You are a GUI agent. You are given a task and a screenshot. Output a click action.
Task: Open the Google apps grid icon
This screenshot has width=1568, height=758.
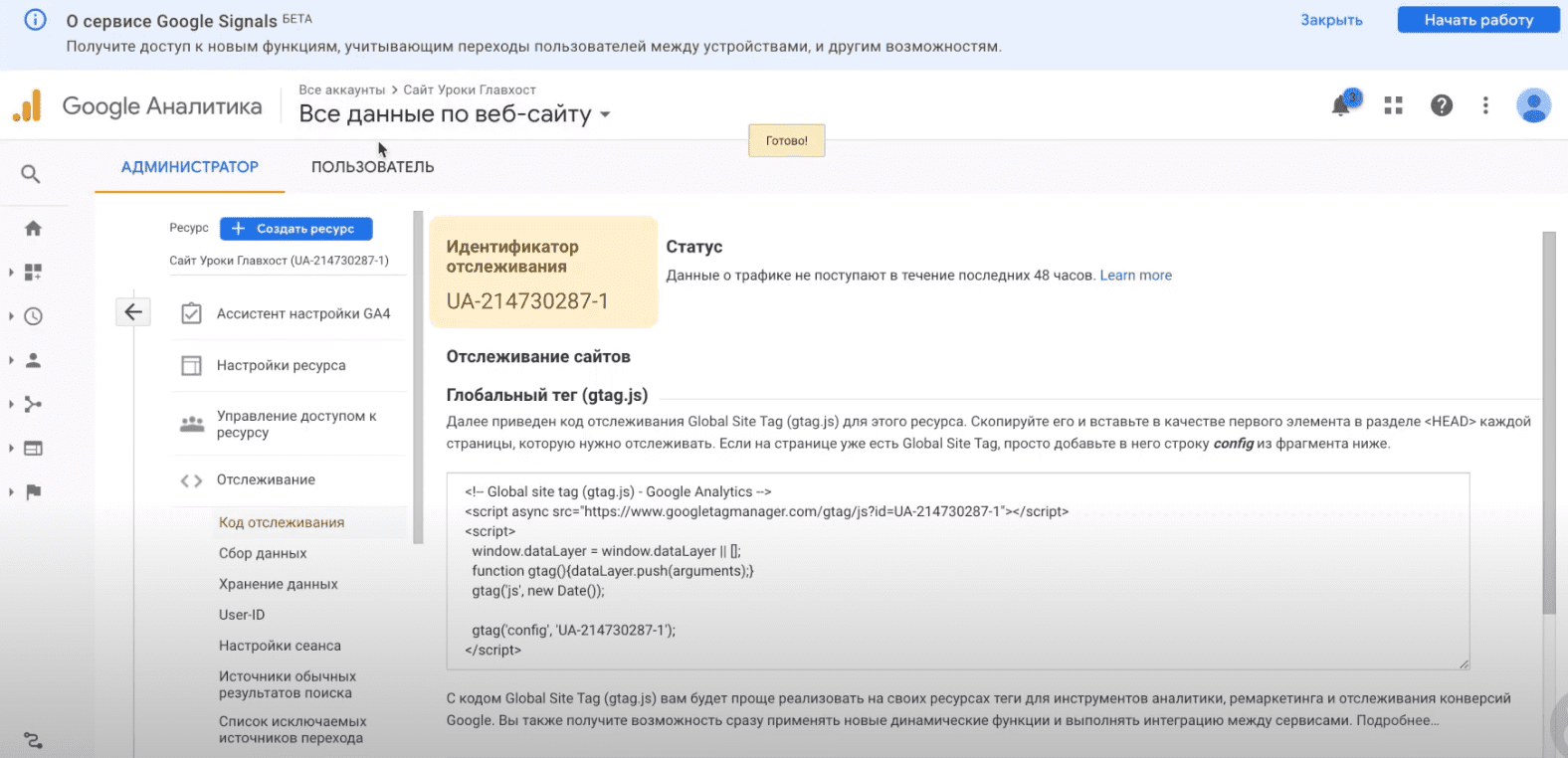coord(1393,105)
